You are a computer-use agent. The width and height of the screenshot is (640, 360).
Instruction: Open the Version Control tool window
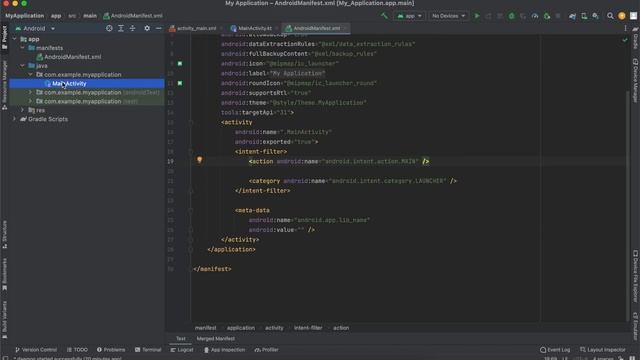pyautogui.click(x=36, y=350)
